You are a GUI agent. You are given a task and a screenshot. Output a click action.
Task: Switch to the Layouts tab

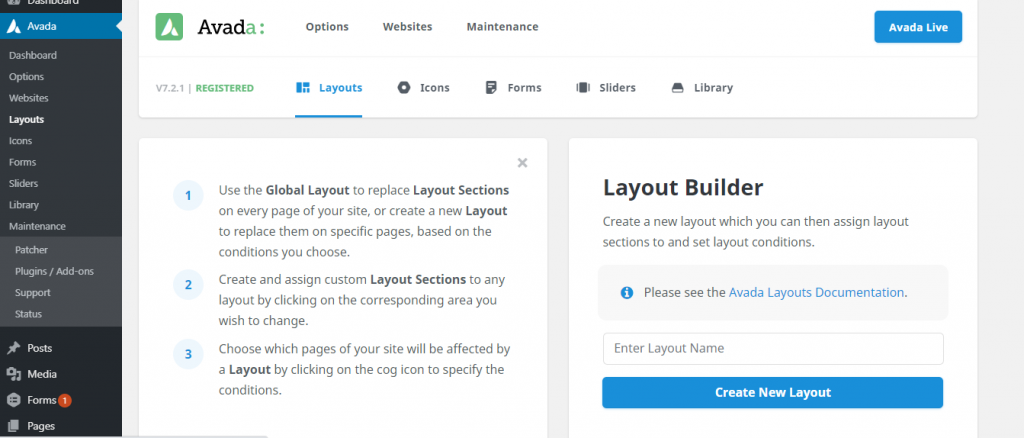click(x=328, y=87)
